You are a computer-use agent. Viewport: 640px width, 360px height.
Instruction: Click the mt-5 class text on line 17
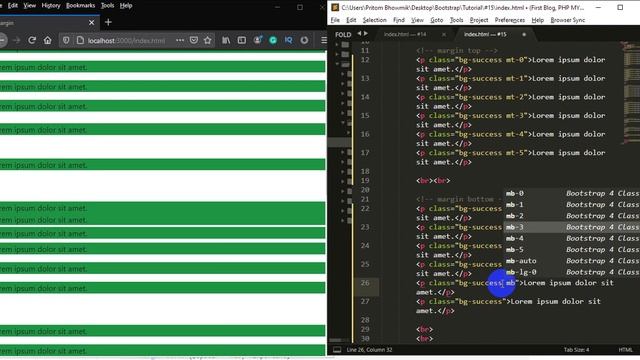515,153
